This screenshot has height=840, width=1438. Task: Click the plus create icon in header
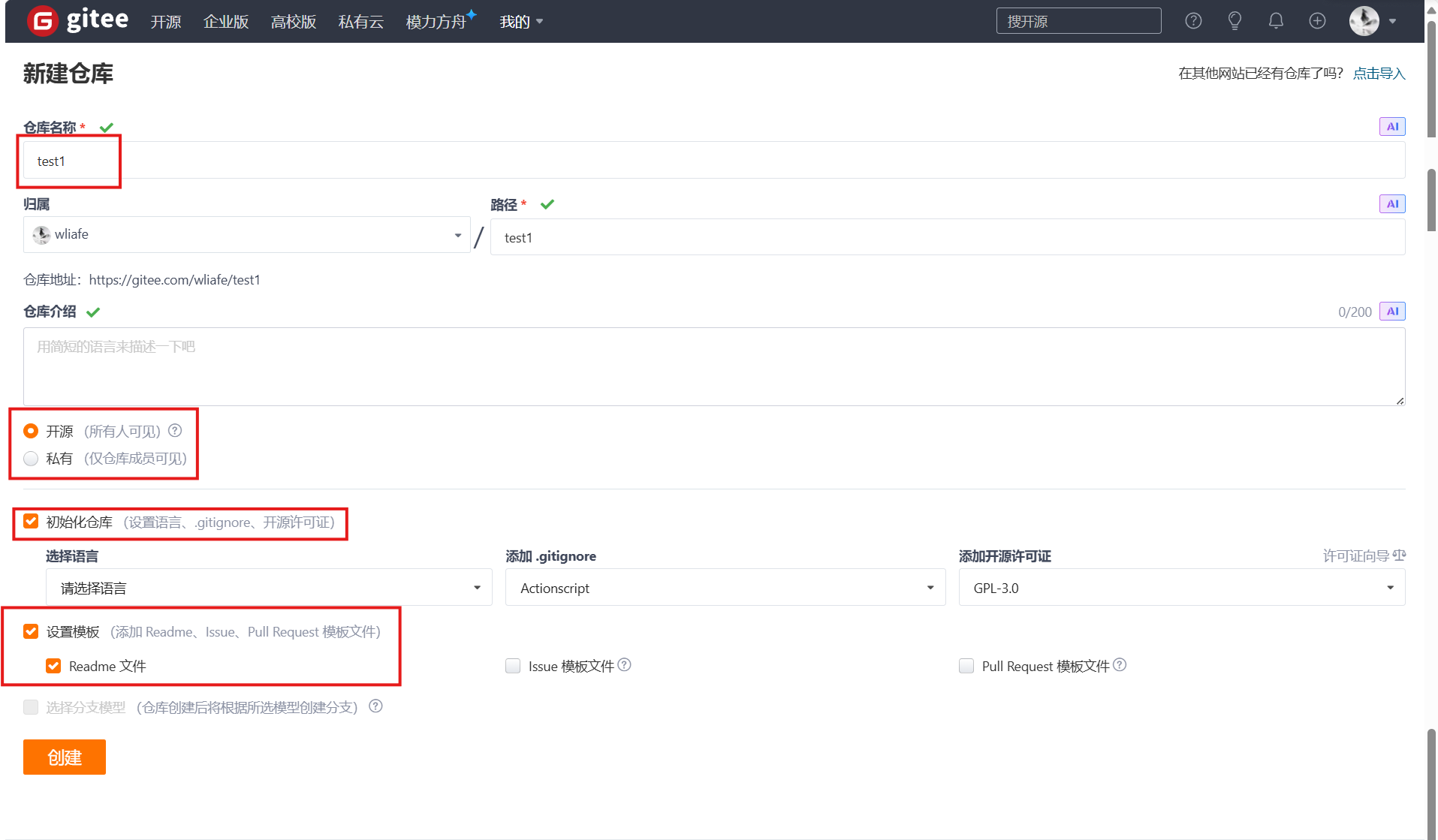1317,21
